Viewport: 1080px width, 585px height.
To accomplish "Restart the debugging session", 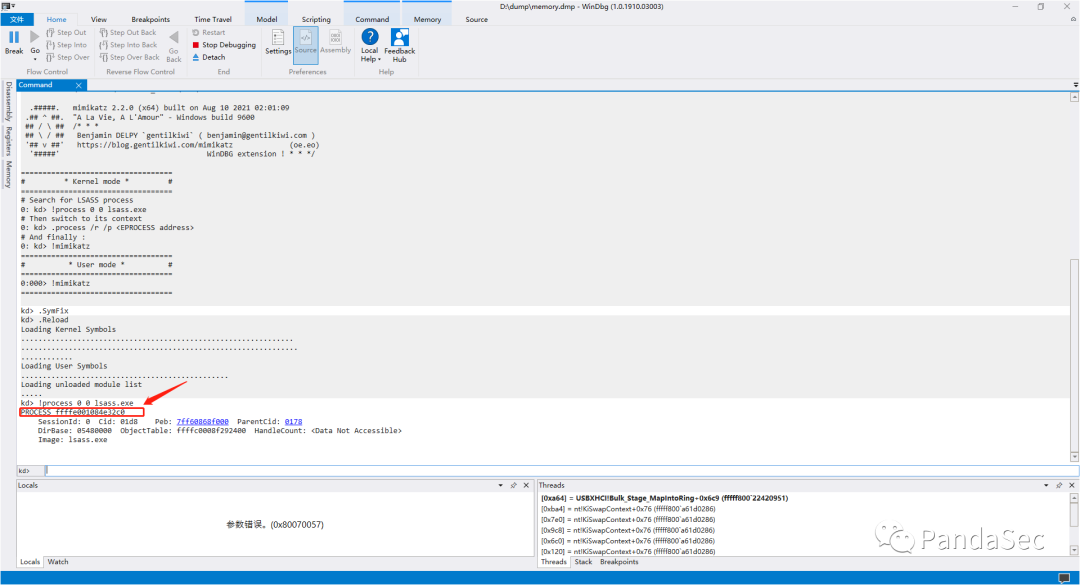I will 209,32.
